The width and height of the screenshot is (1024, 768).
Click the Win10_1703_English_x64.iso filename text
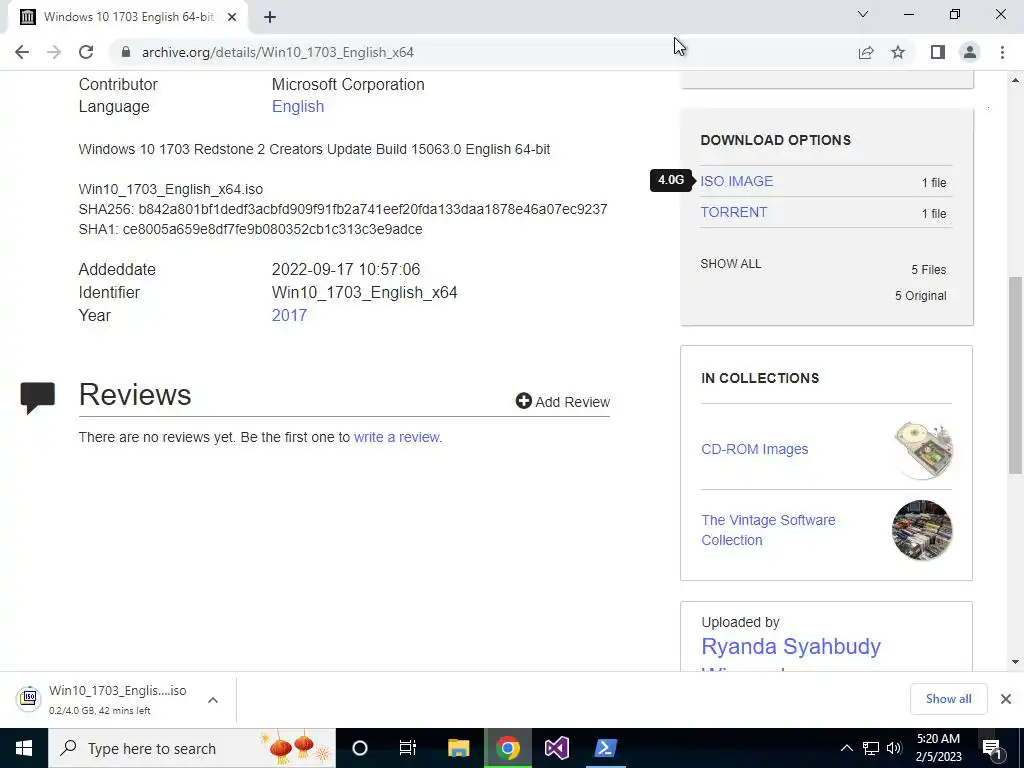(x=170, y=189)
